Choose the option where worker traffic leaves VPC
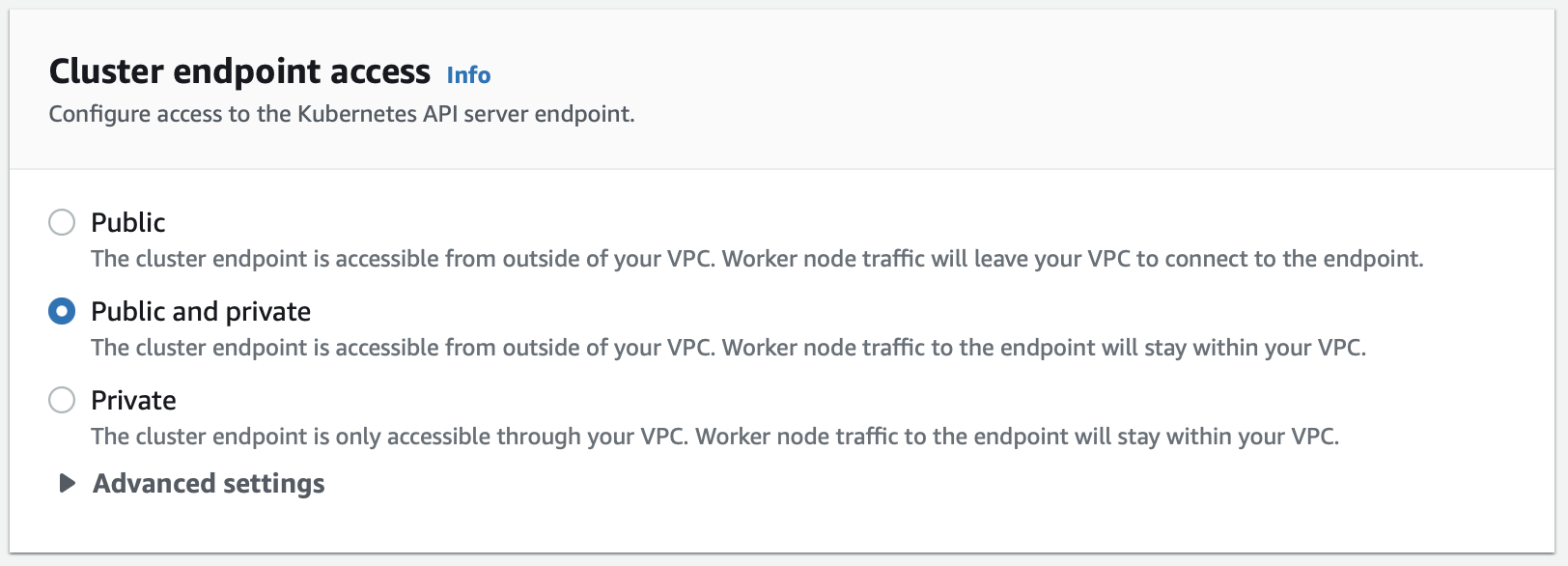 (x=62, y=222)
